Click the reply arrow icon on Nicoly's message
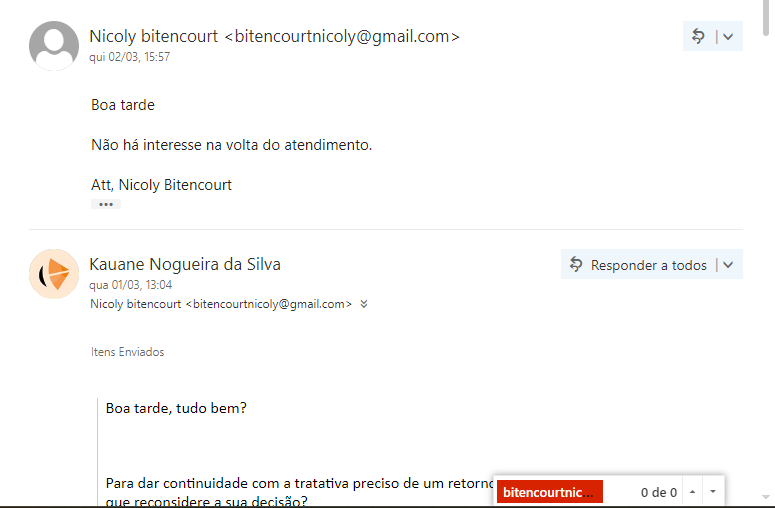 coord(698,36)
